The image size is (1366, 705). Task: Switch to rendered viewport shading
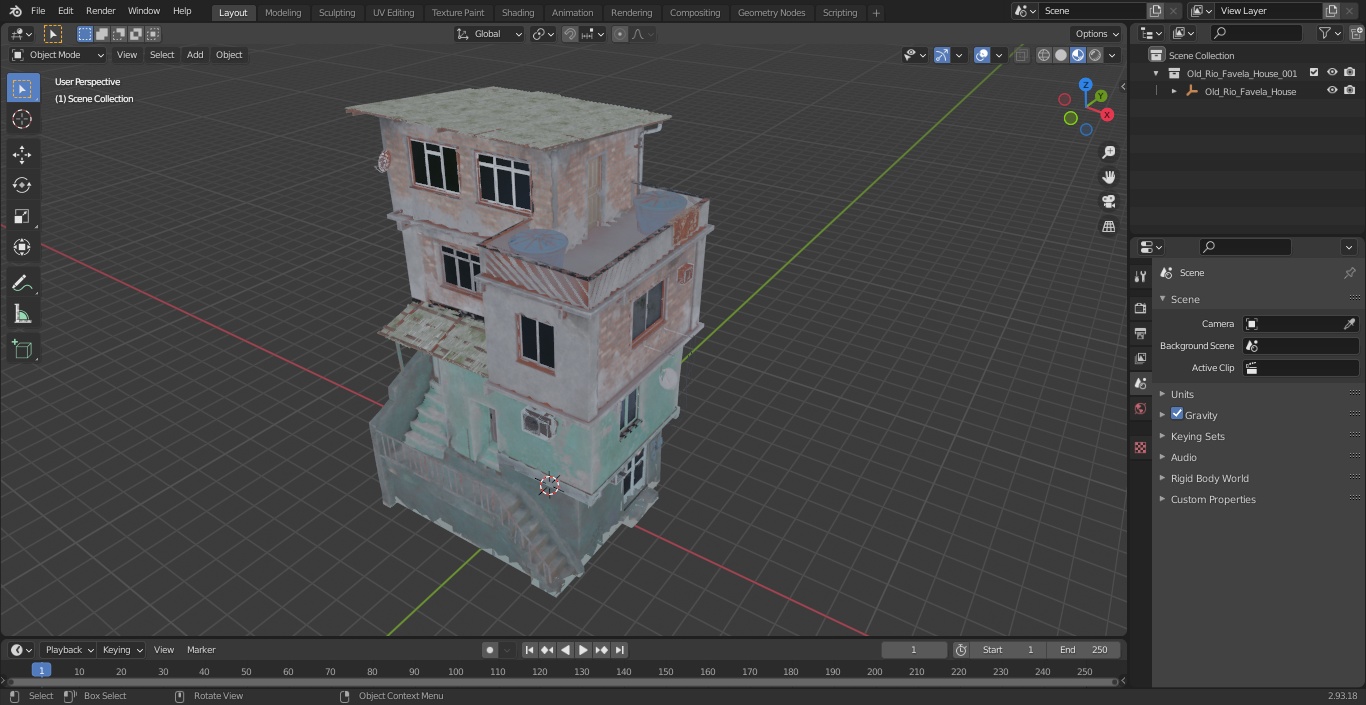click(x=1095, y=55)
